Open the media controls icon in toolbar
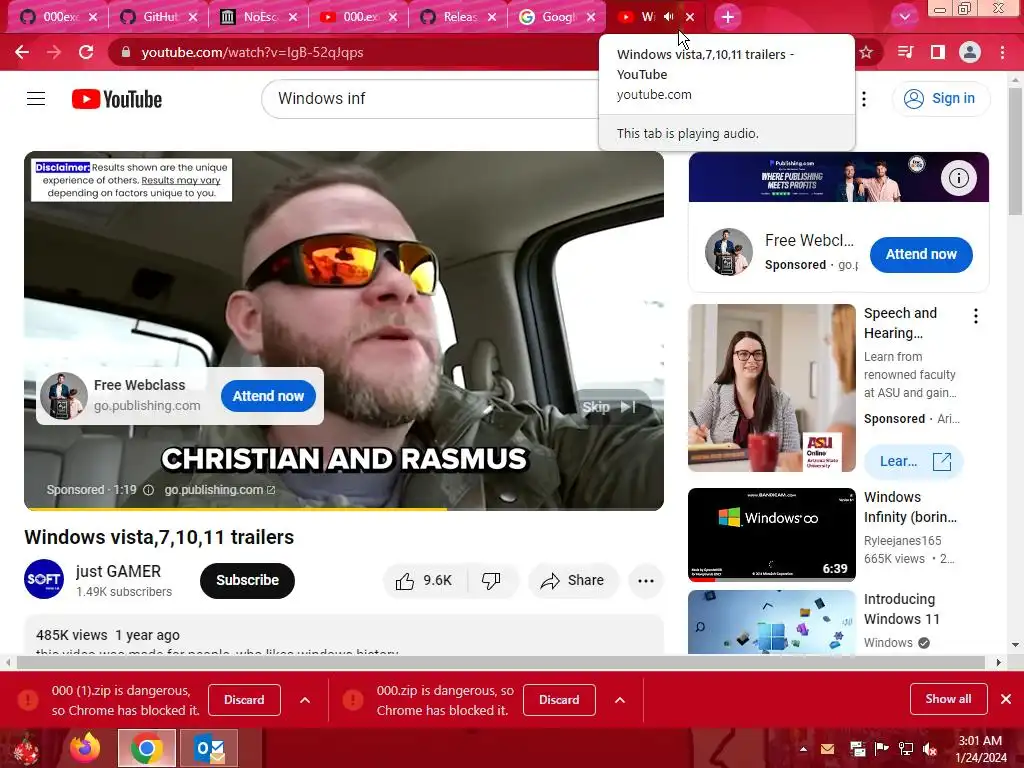 click(905, 52)
